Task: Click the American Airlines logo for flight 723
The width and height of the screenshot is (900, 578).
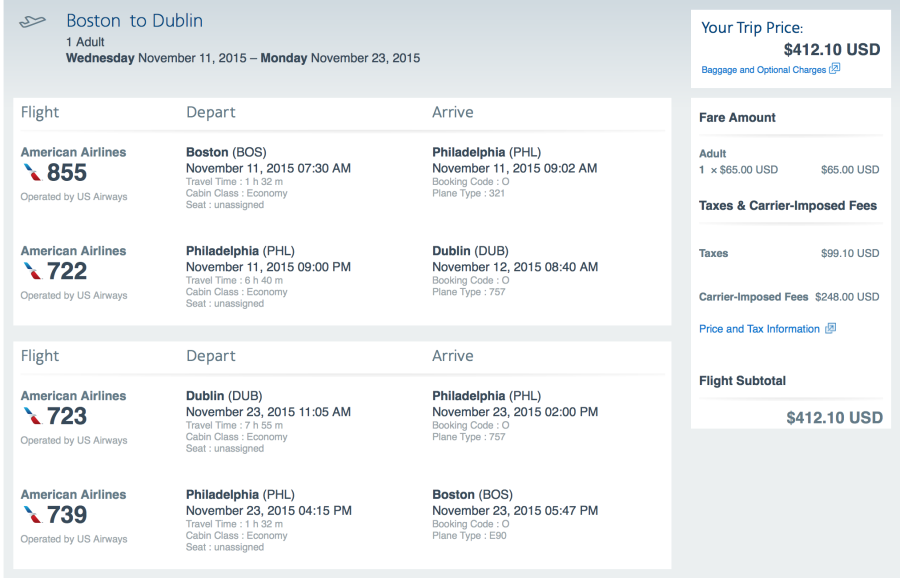Action: coord(32,416)
